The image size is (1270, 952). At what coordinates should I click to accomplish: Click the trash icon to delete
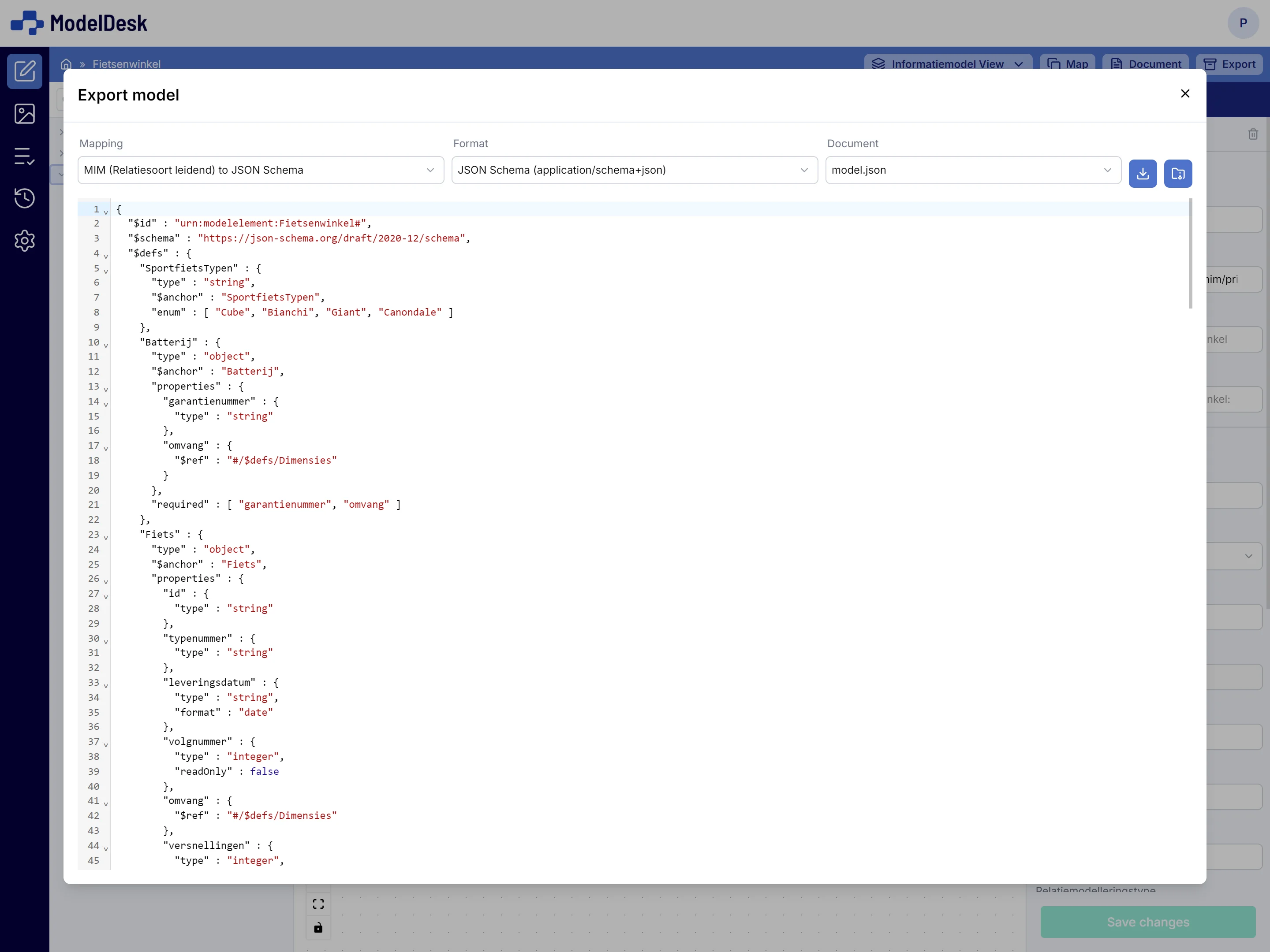tap(1253, 134)
